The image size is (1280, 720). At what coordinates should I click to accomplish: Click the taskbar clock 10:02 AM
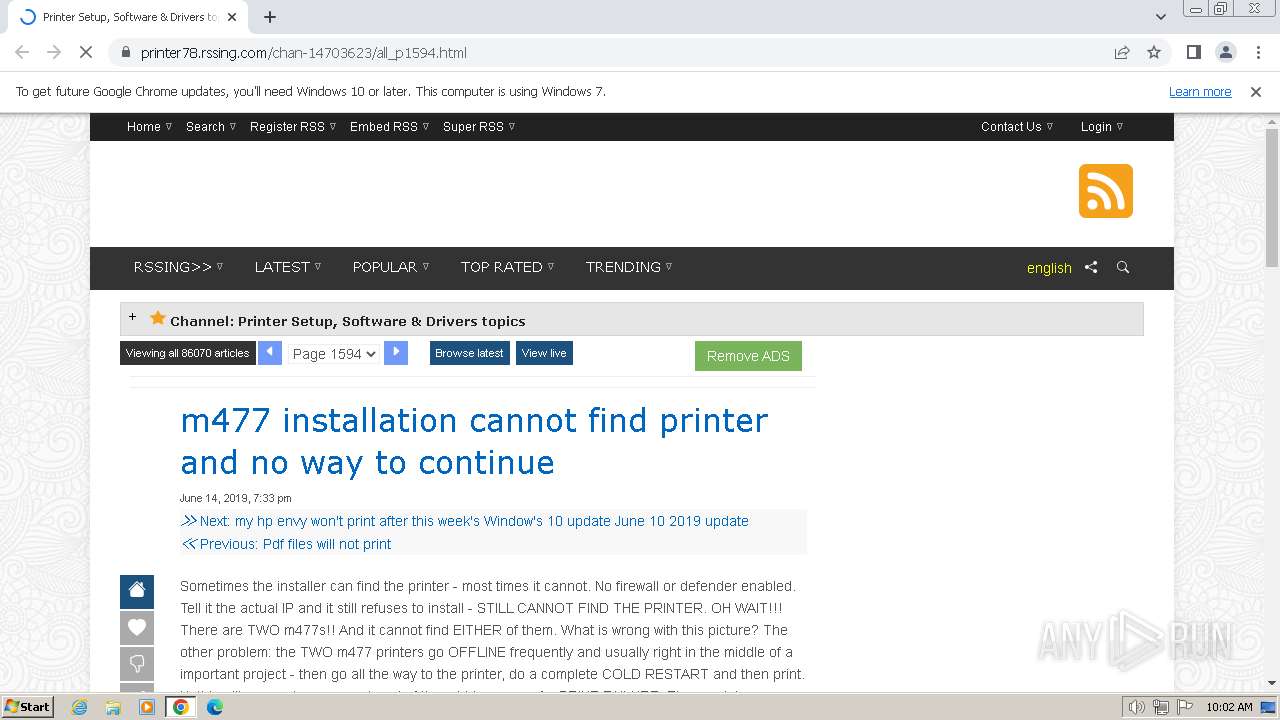click(1229, 707)
